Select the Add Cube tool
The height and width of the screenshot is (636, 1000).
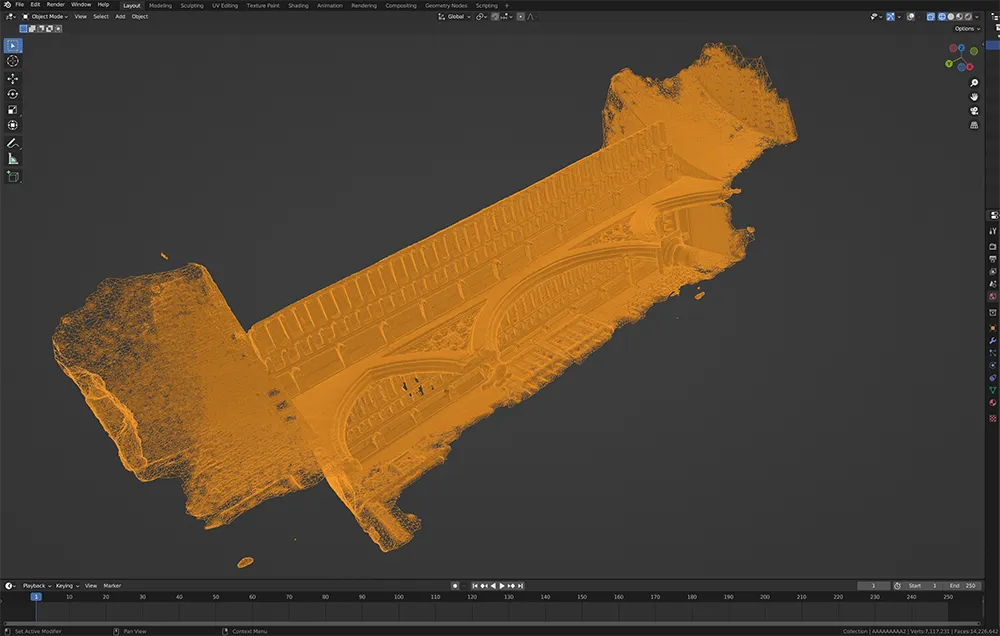13,176
